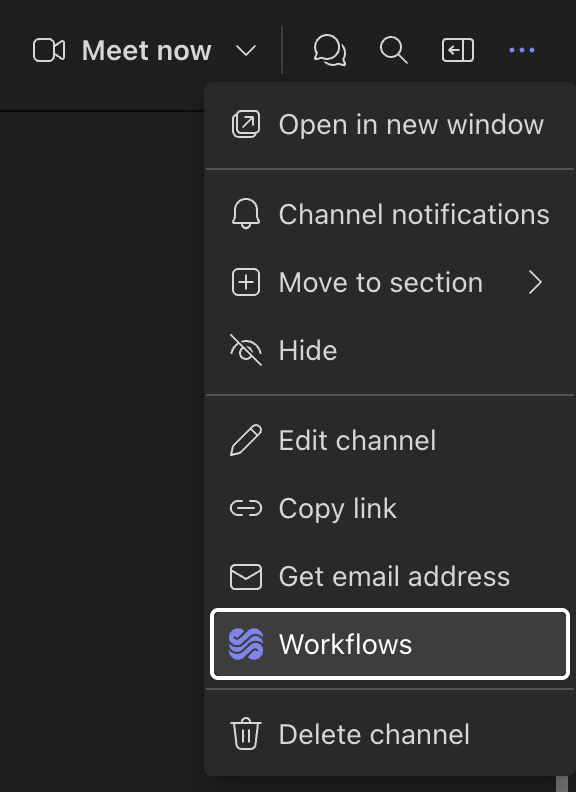Hide this channel
Viewport: 576px width, 792px height.
390,350
